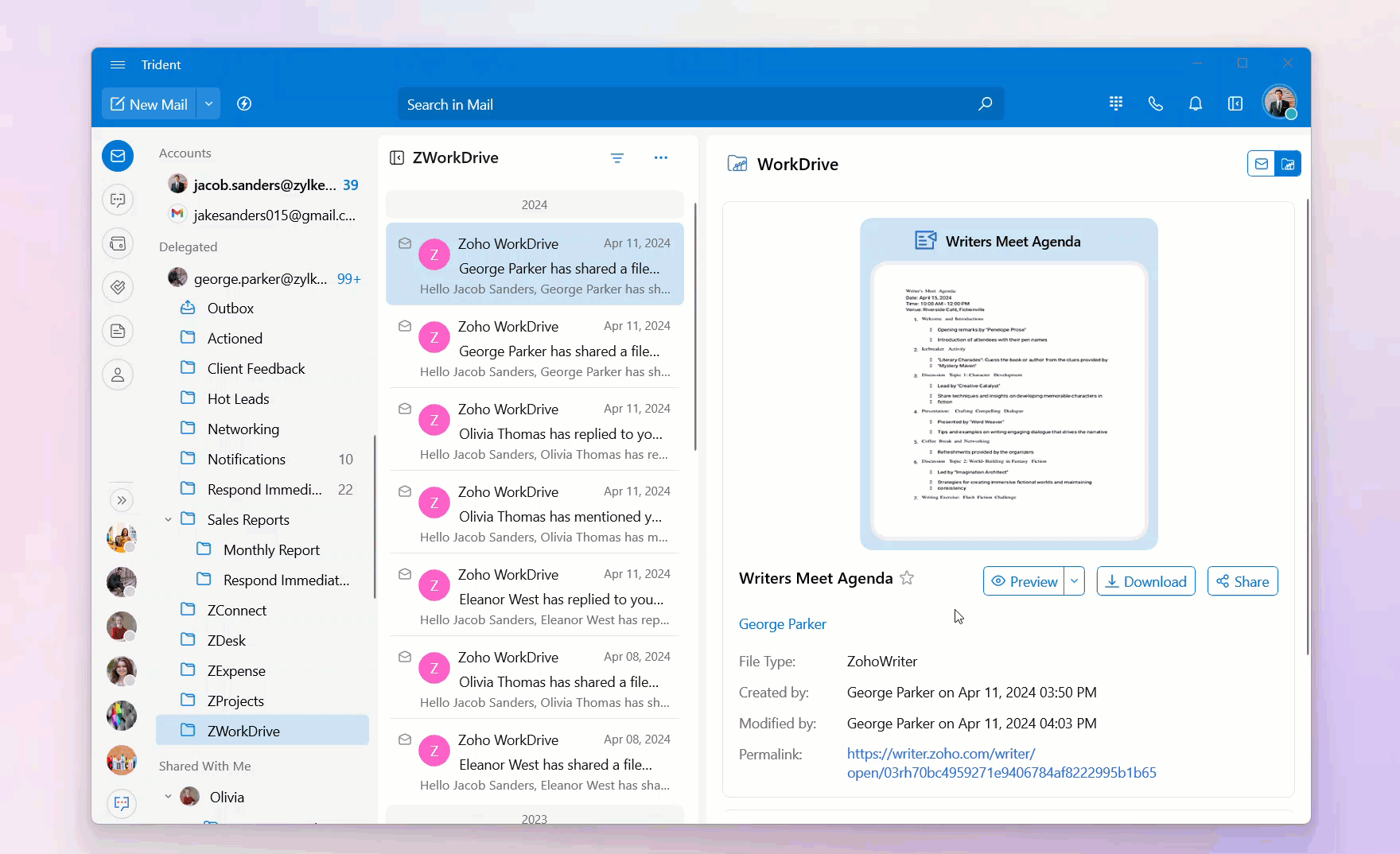
Task: Collapse the 2024 group header
Action: point(535,204)
